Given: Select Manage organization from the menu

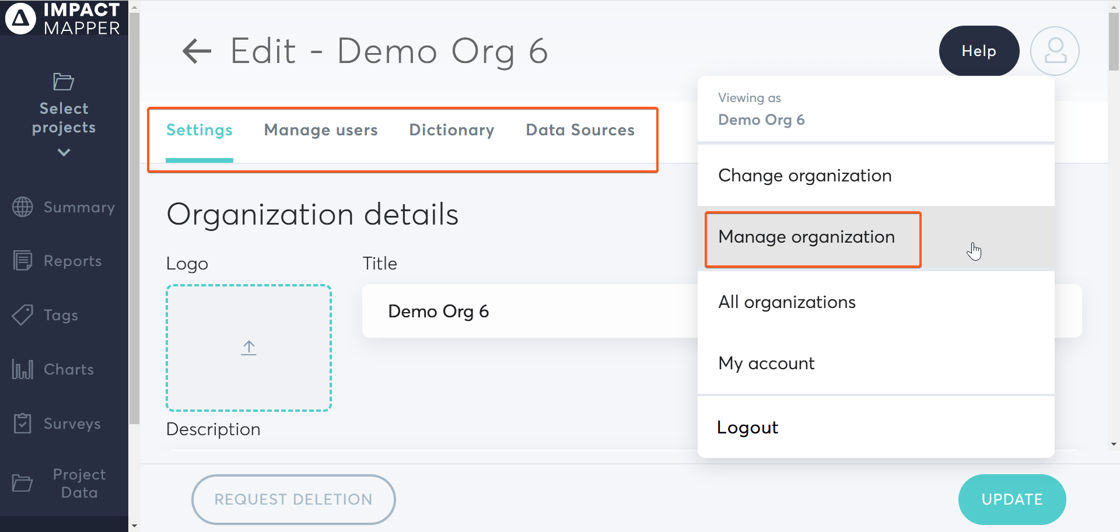Looking at the screenshot, I should pyautogui.click(x=806, y=237).
